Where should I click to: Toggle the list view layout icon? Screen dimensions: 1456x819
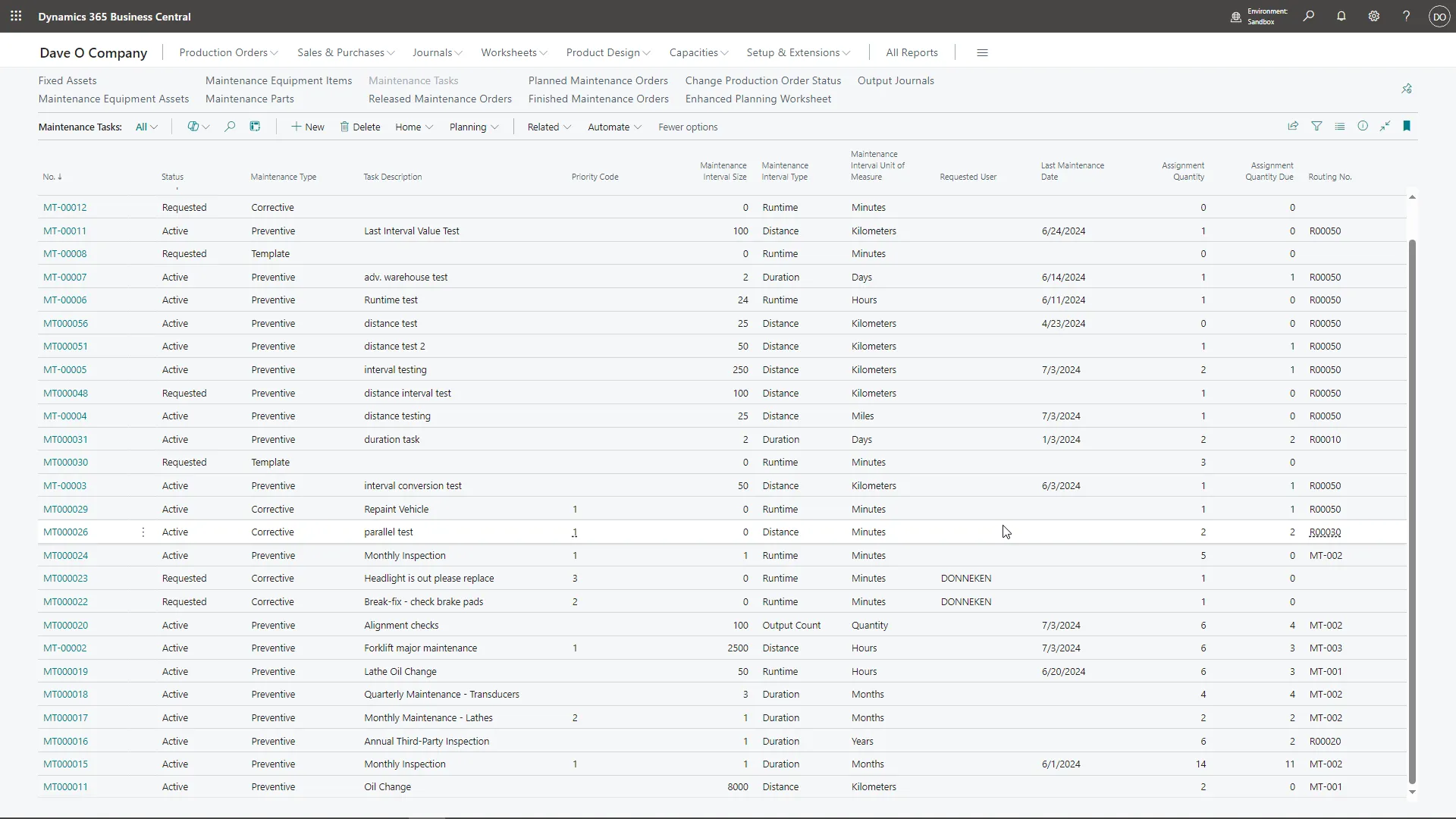[1339, 126]
